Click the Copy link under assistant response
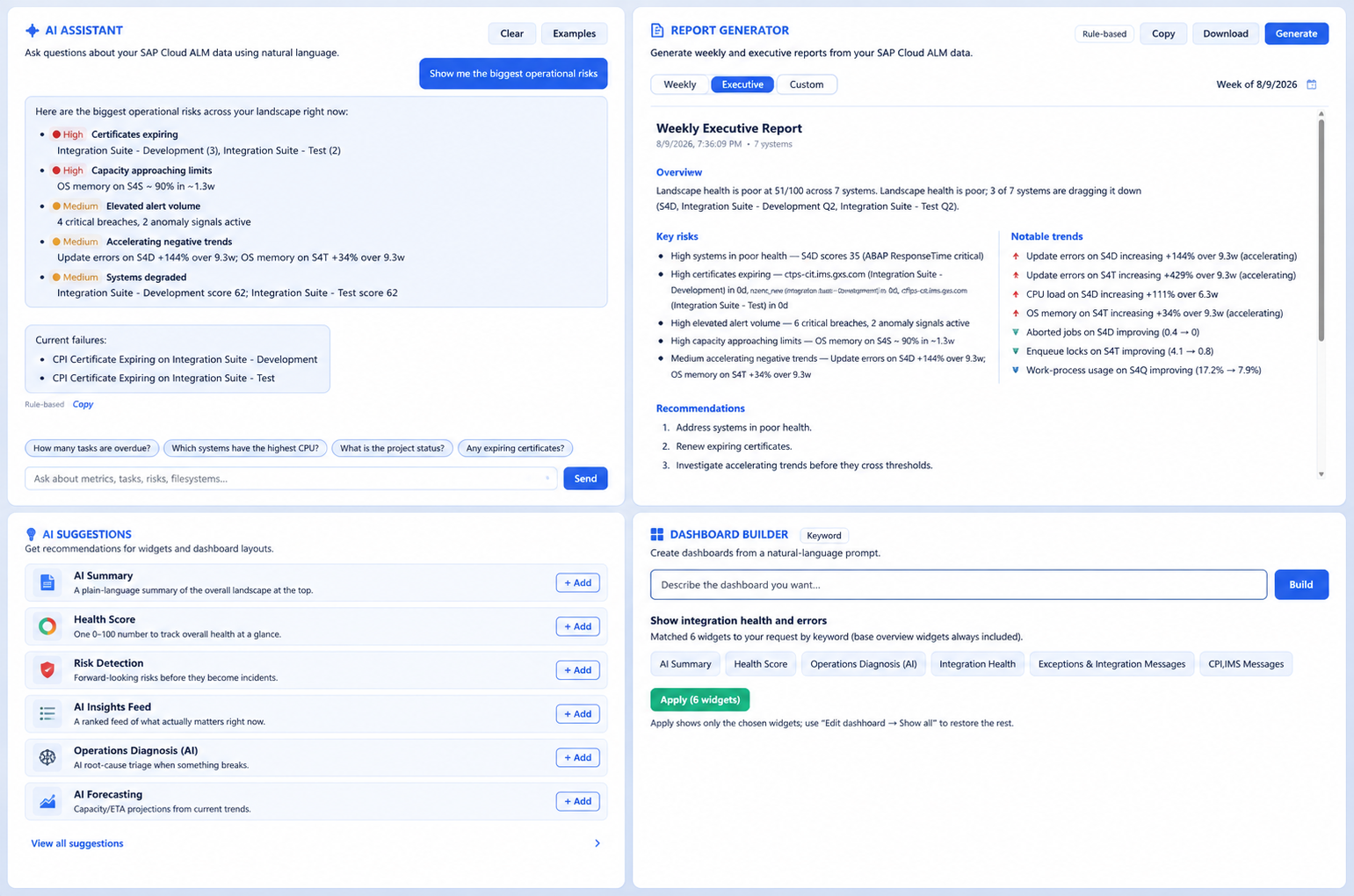Image resolution: width=1354 pixels, height=896 pixels. tap(83, 404)
